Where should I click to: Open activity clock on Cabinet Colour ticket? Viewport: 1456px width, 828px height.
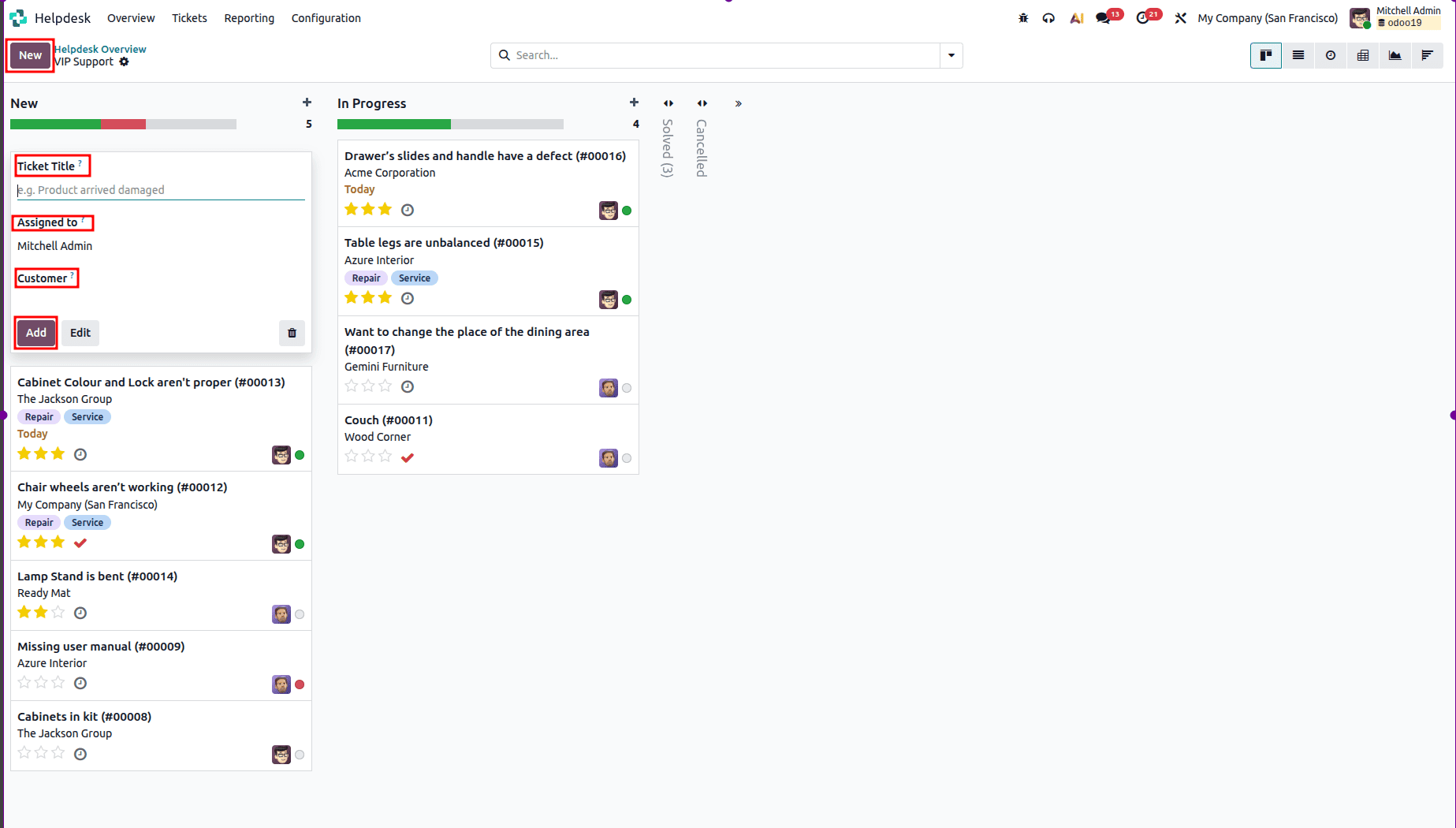click(x=80, y=454)
